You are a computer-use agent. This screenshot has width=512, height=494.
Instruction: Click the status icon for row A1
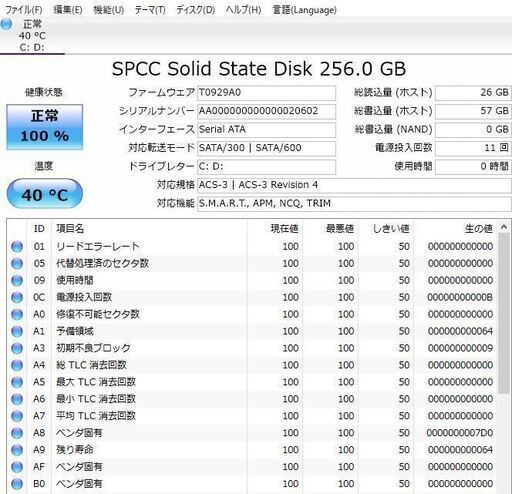(x=17, y=331)
